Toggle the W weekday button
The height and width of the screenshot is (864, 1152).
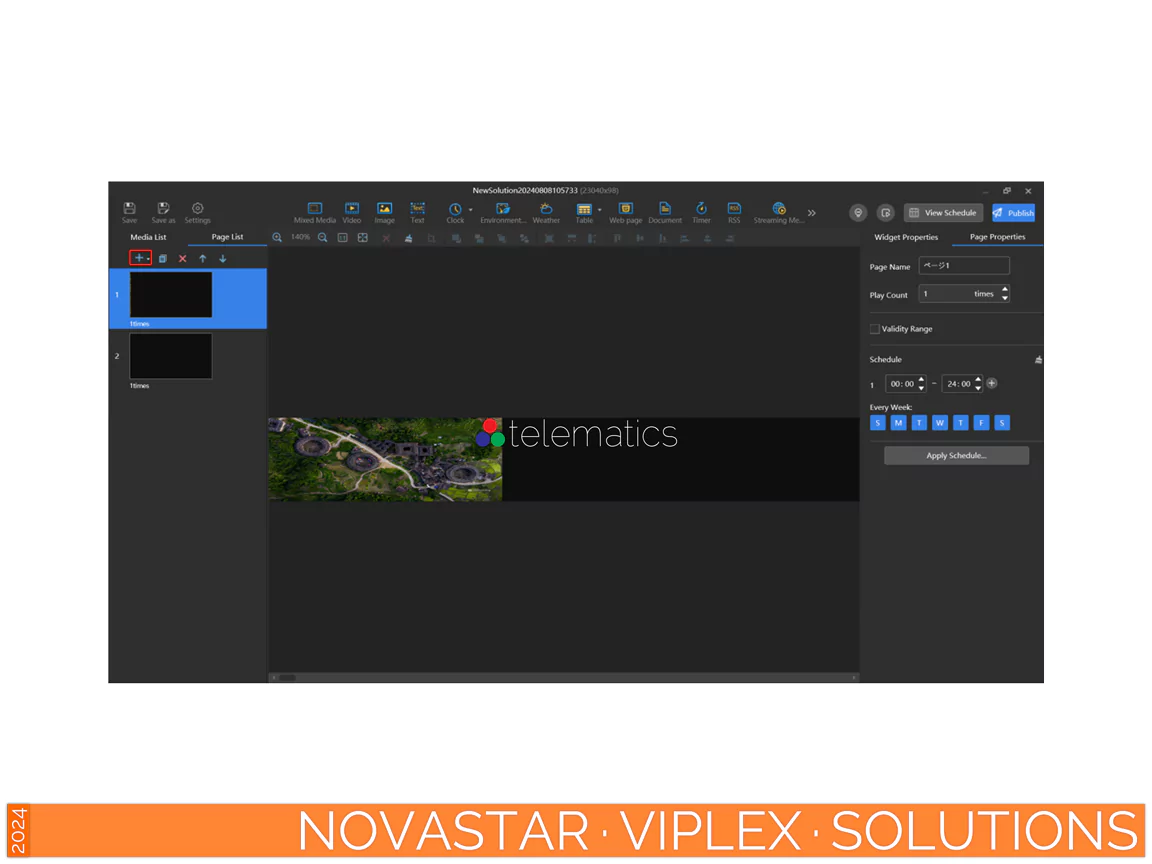point(940,423)
